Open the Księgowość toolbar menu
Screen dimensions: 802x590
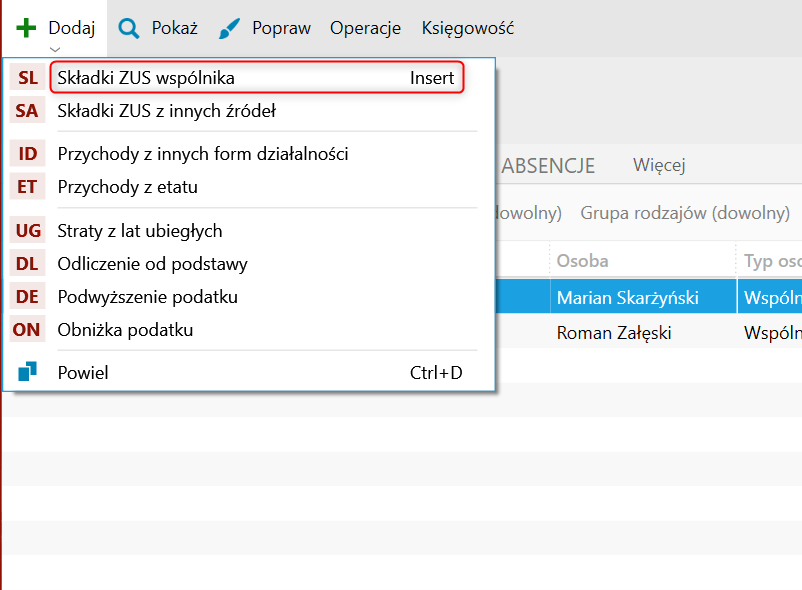point(467,28)
